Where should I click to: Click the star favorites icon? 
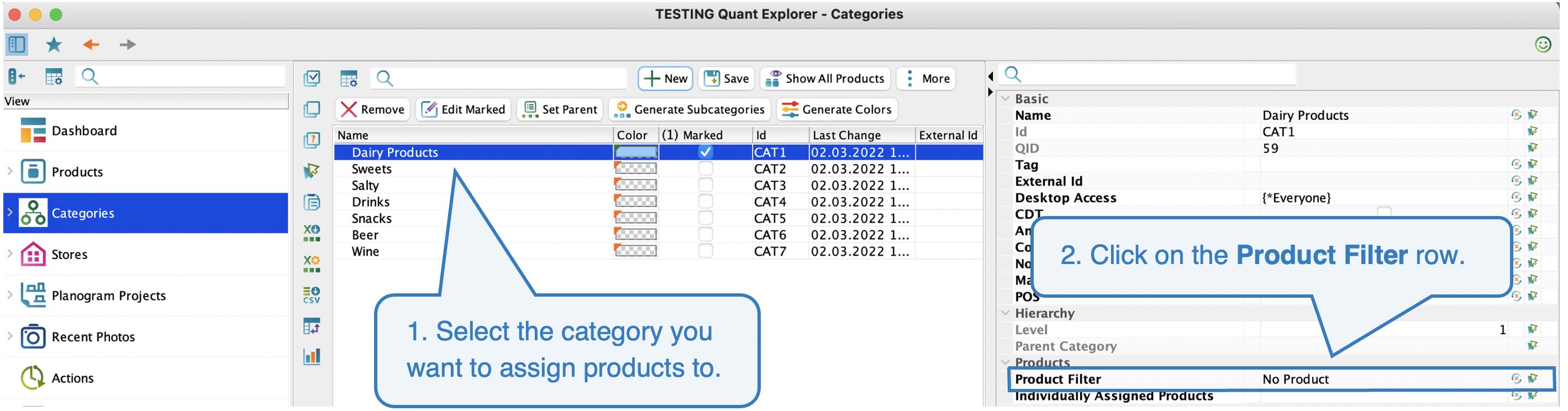[54, 44]
